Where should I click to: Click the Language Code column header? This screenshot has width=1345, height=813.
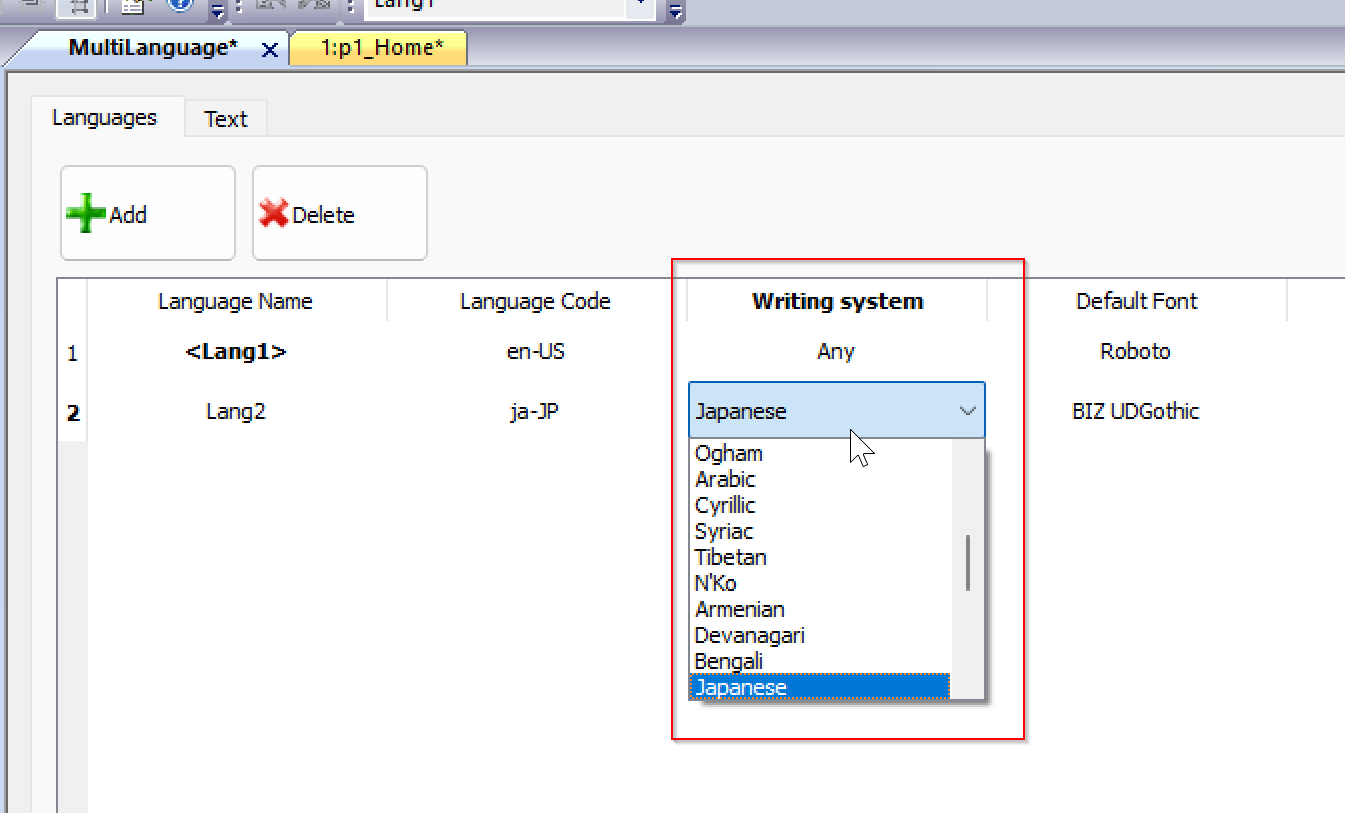pos(536,301)
